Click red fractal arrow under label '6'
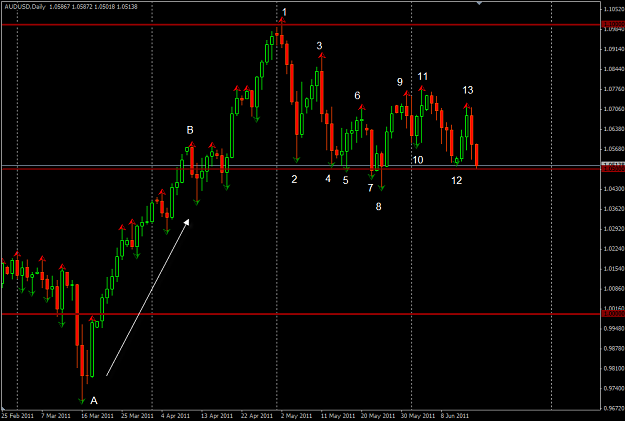Viewport: 625px width, 421px height. tap(362, 107)
